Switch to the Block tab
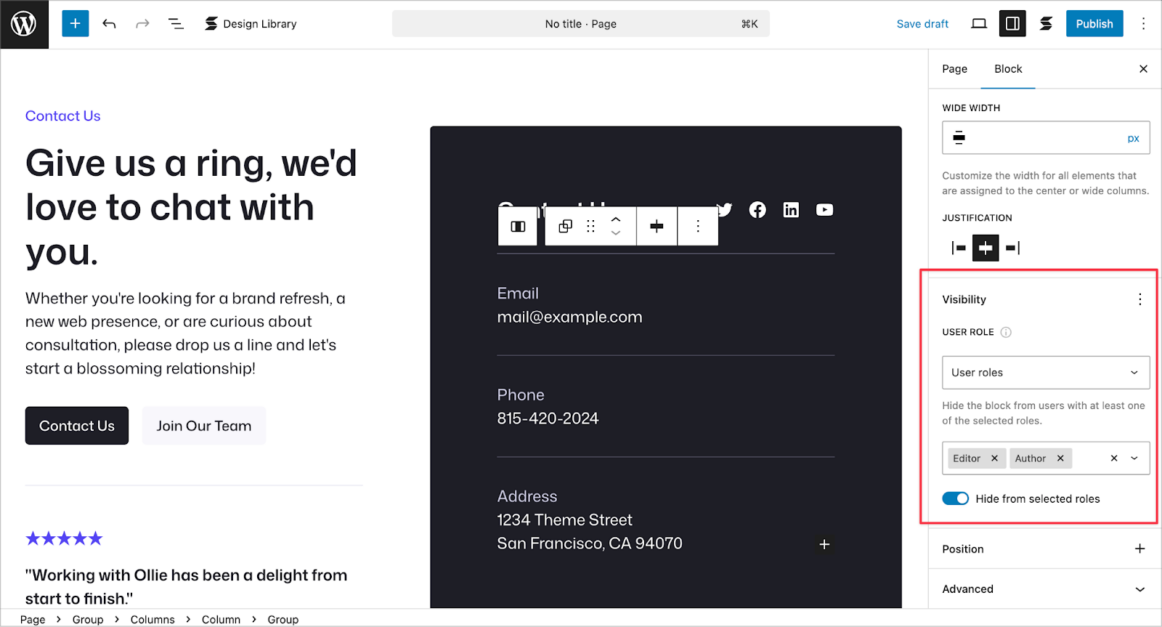This screenshot has width=1162, height=627. 1008,69
